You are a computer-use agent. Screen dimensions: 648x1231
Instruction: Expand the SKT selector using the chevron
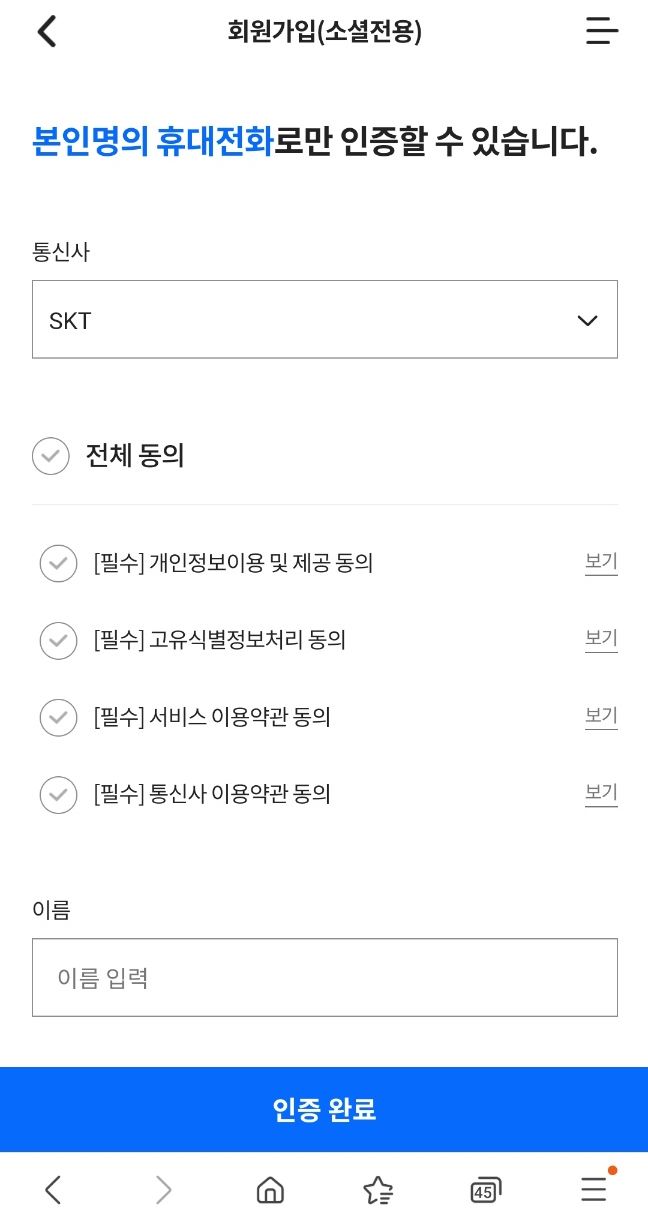coord(586,319)
